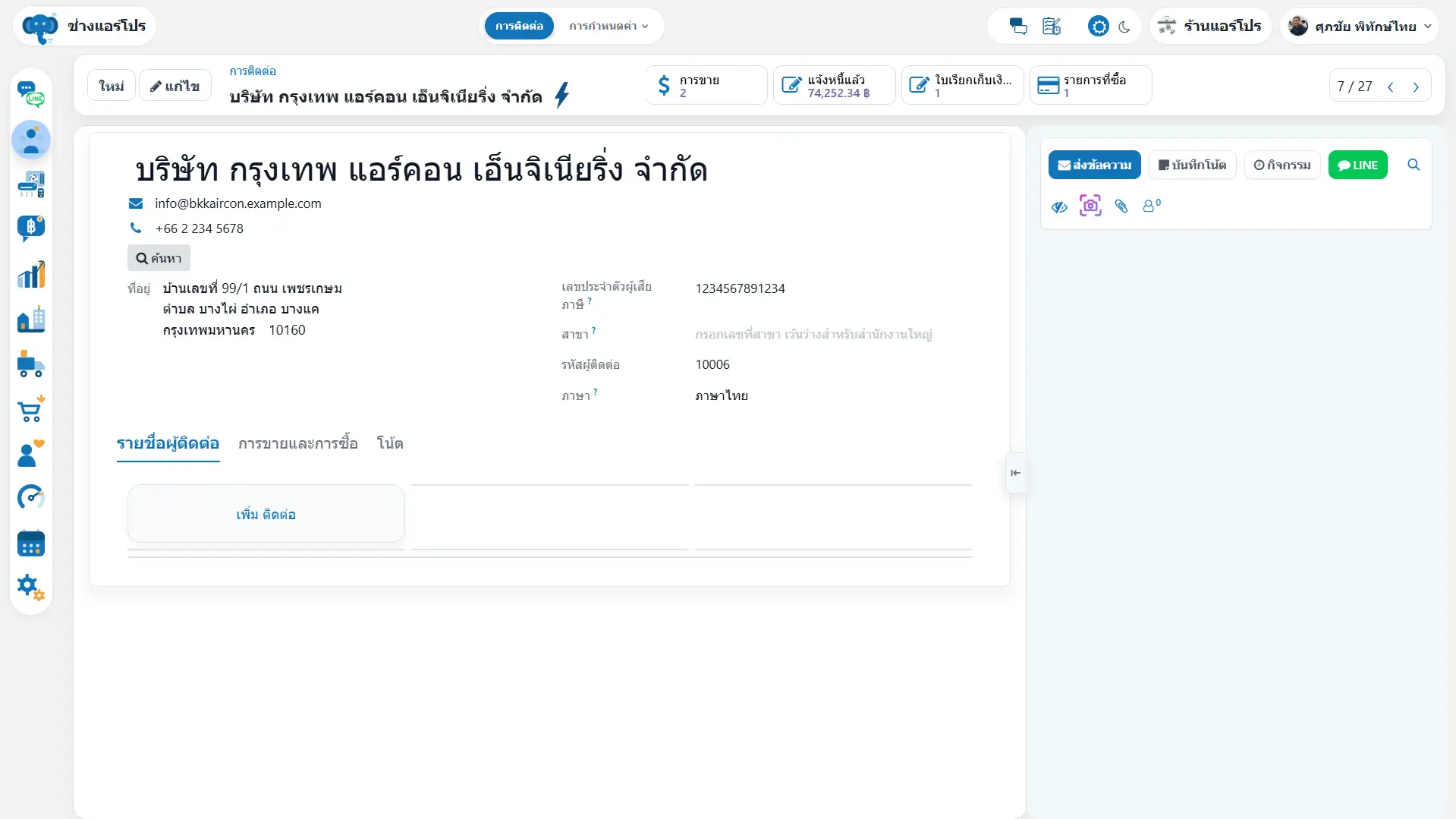Open the baht sales app in sidebar
The width and height of the screenshot is (1456, 819).
(x=31, y=228)
